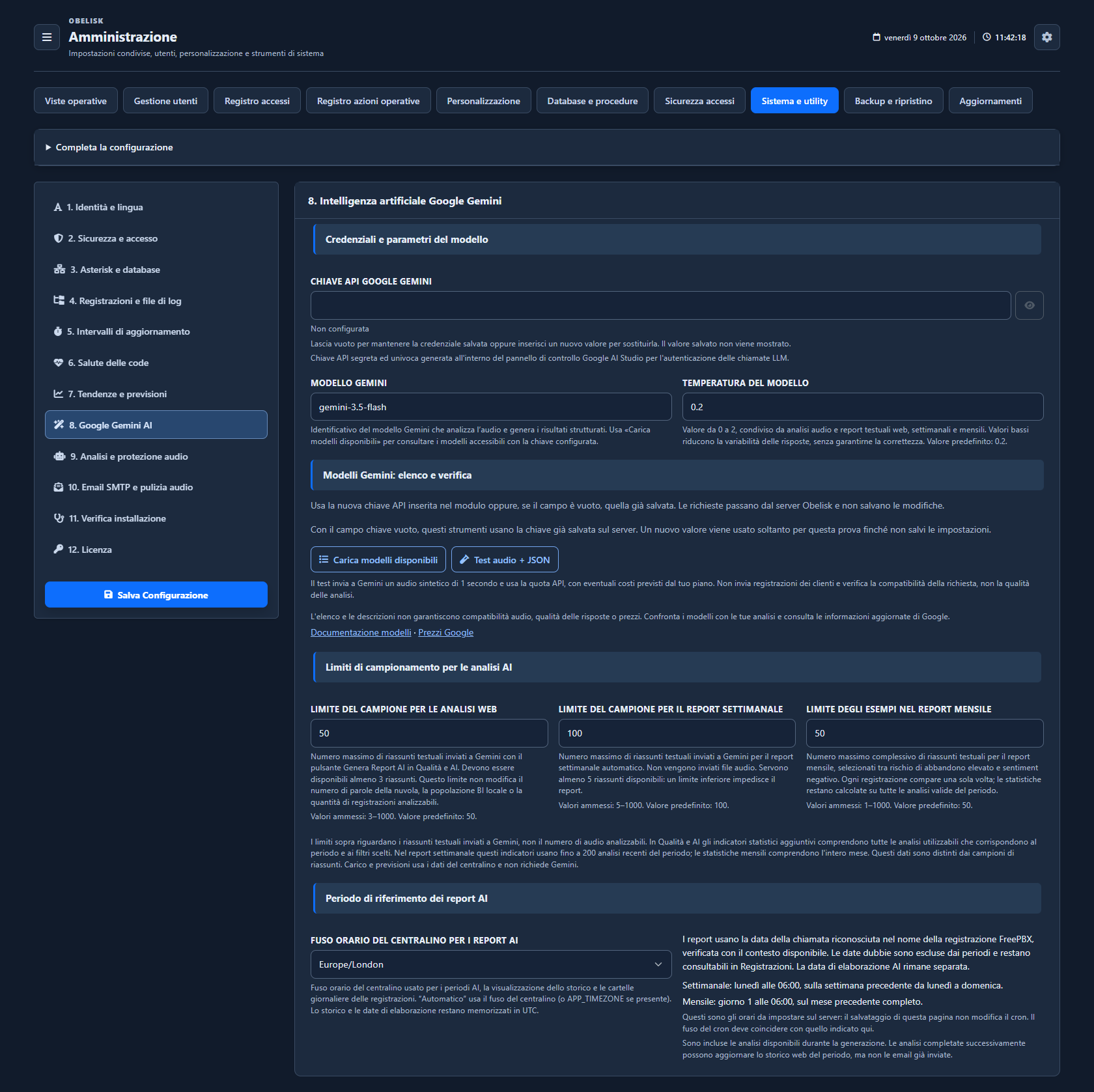The width and height of the screenshot is (1094, 1092).
Task: Click the key icon for Licenza
Action: [x=59, y=549]
